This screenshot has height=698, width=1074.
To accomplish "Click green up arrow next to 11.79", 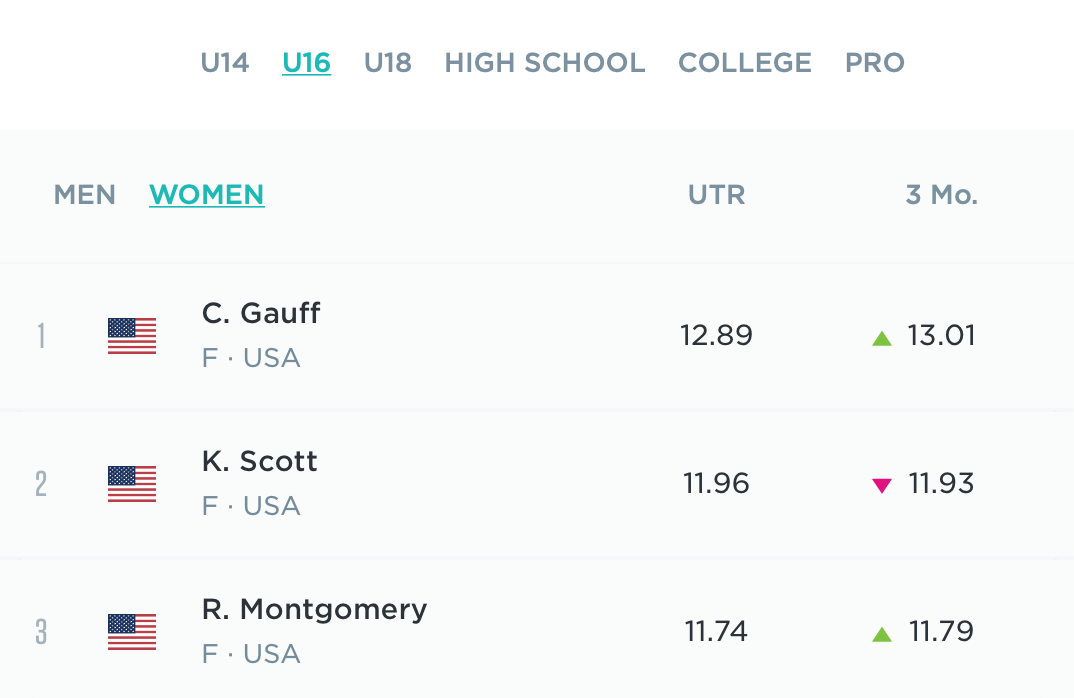I will click(x=881, y=634).
